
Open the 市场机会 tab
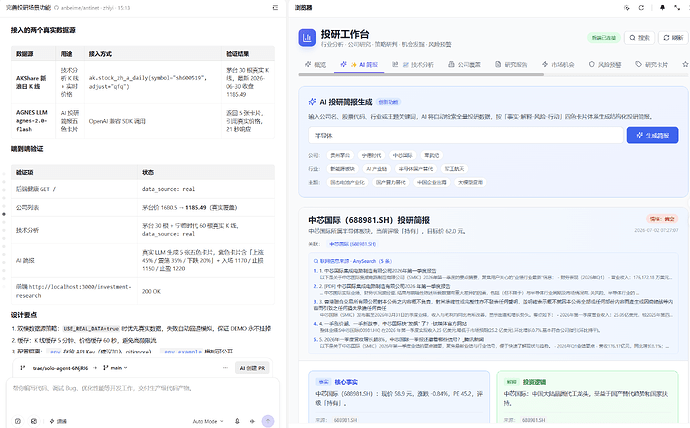pos(558,65)
